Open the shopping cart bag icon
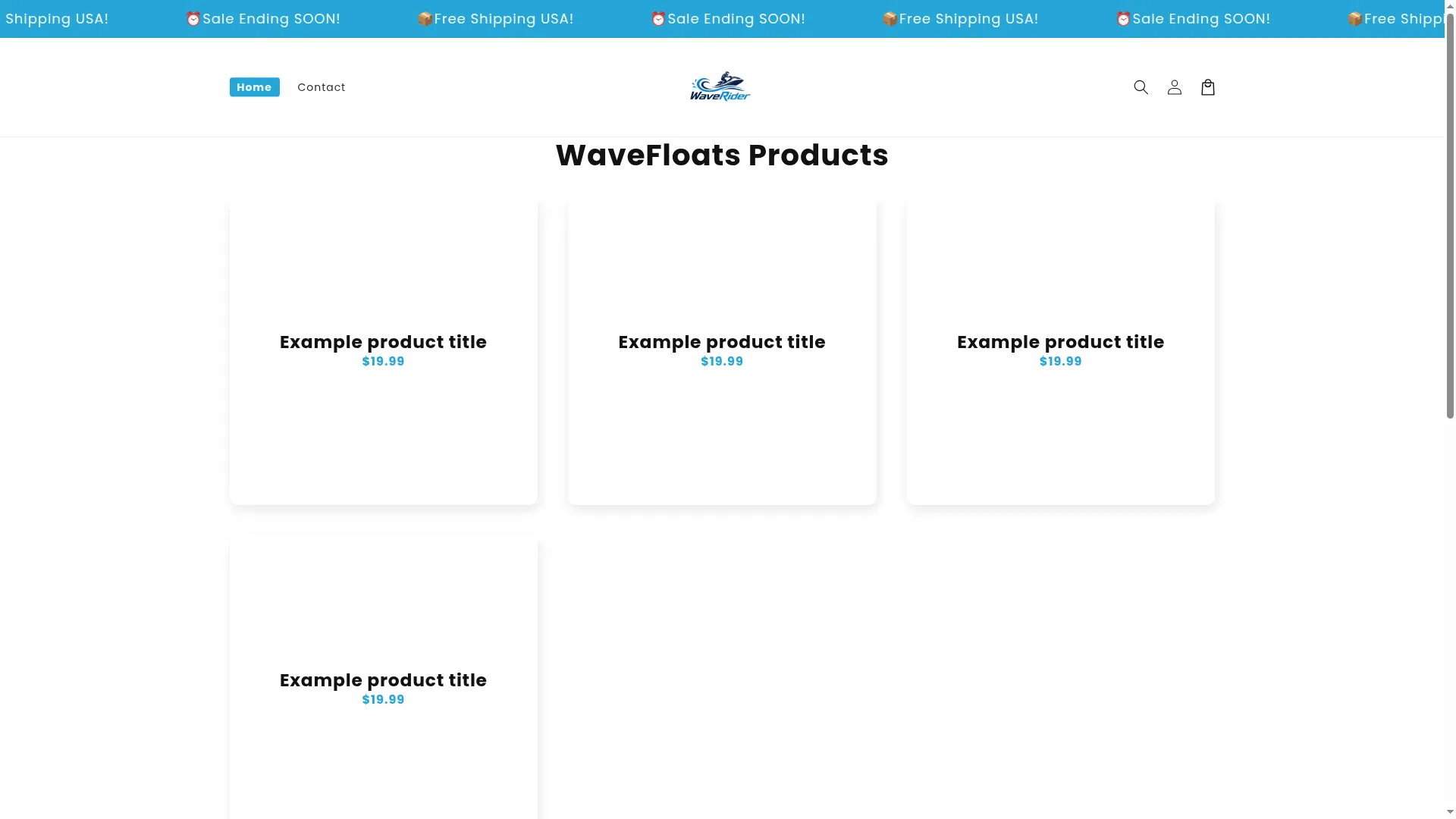Screen dimensions: 1456x819 (1208, 87)
